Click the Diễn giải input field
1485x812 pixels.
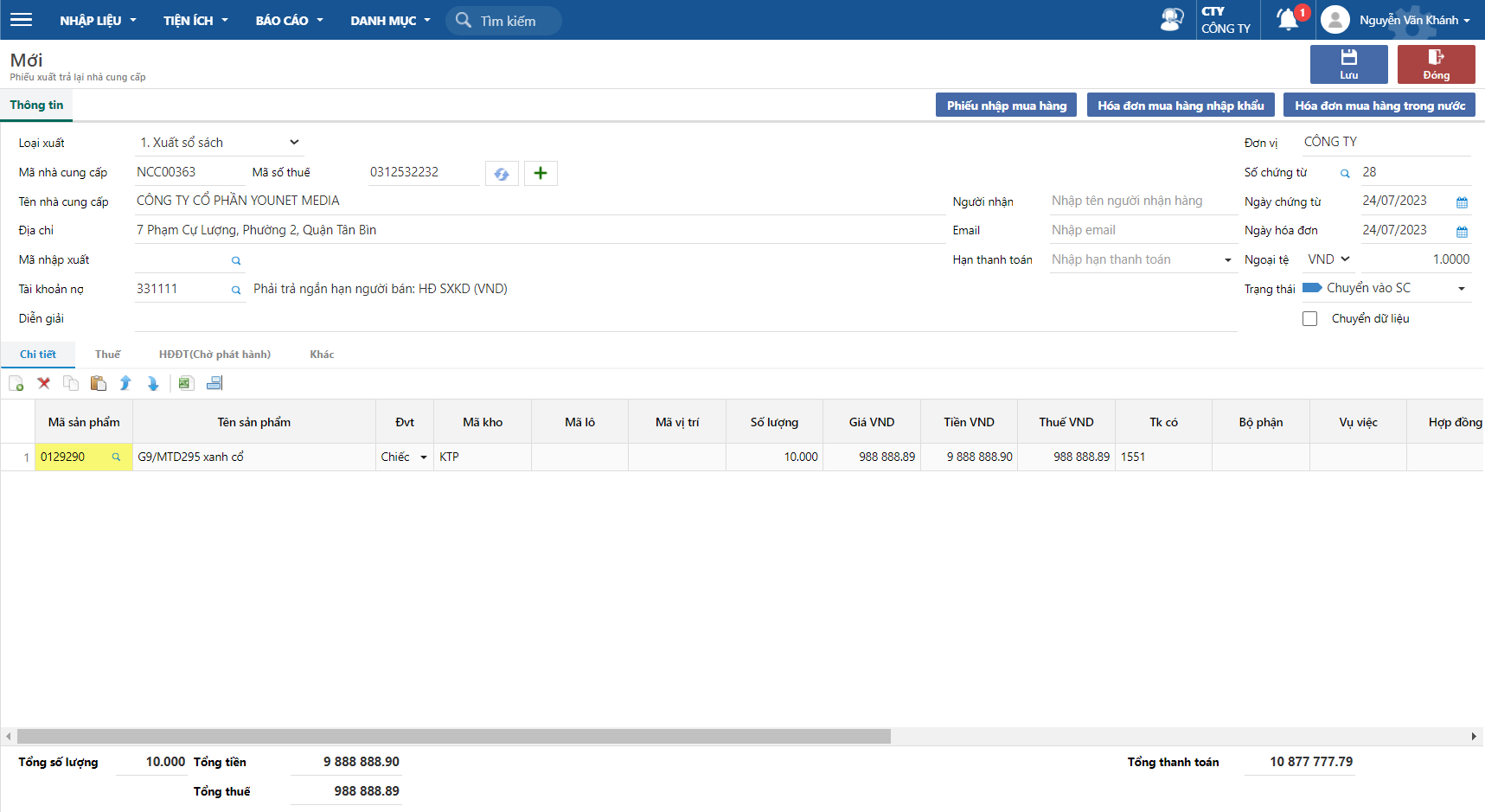point(685,319)
